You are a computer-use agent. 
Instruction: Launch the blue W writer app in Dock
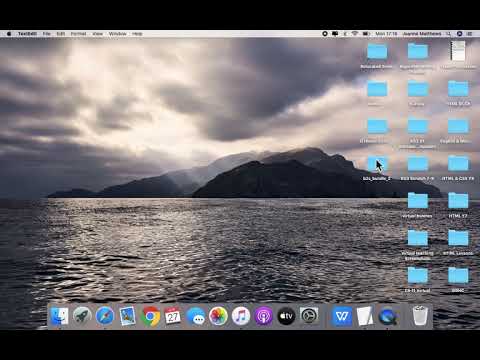coord(342,316)
